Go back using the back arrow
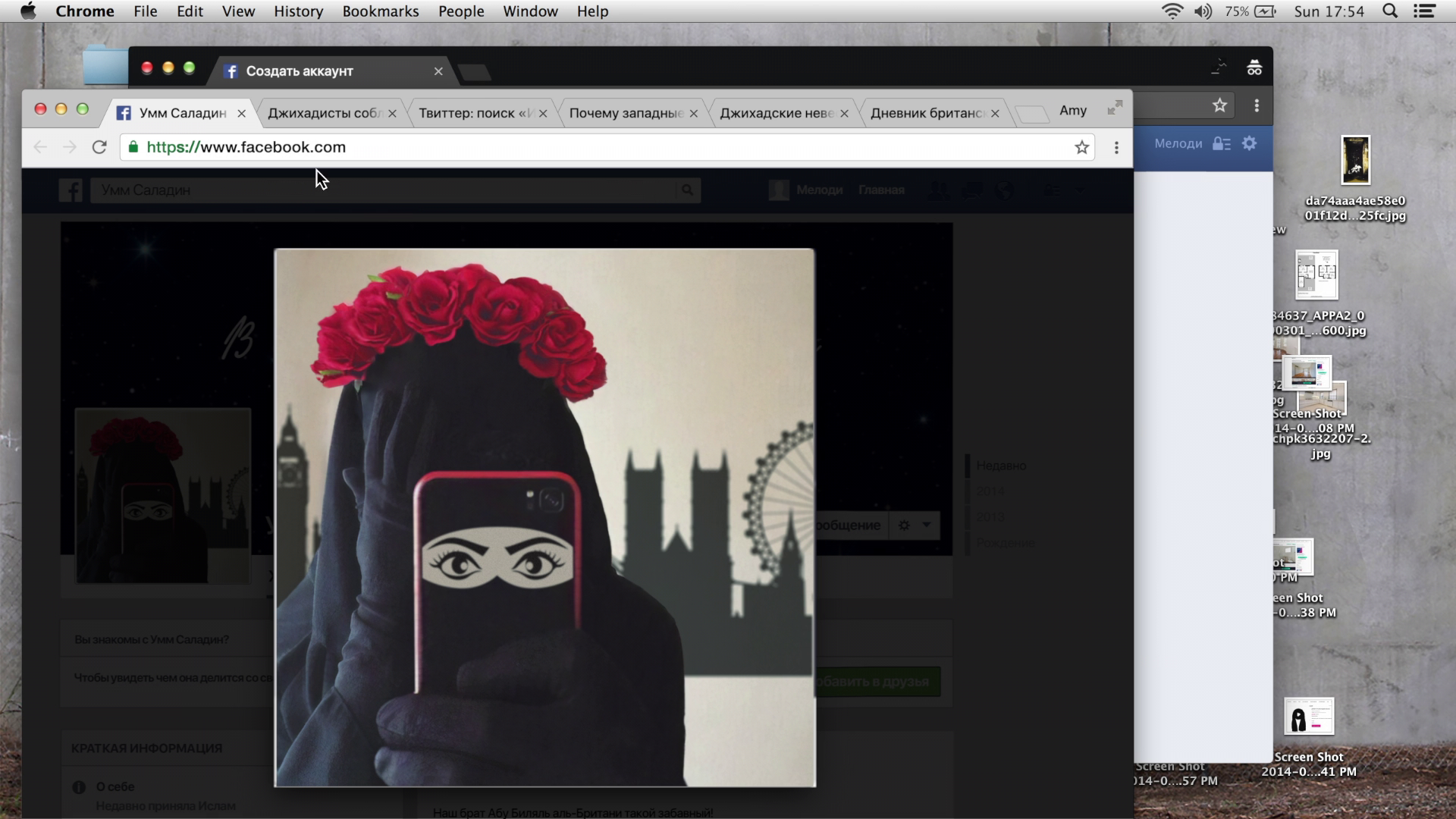 [x=40, y=147]
